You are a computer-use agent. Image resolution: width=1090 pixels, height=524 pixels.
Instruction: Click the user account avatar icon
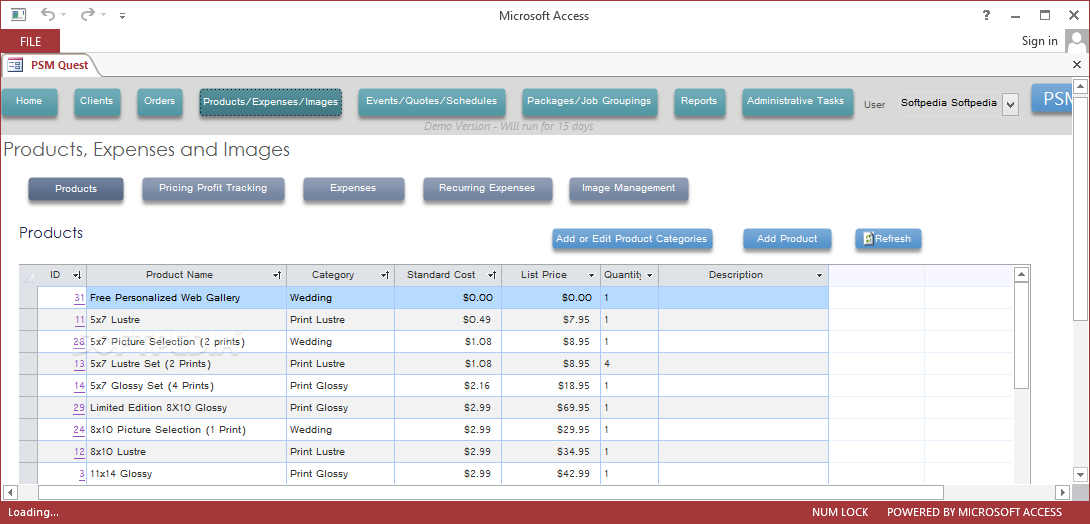[1076, 41]
